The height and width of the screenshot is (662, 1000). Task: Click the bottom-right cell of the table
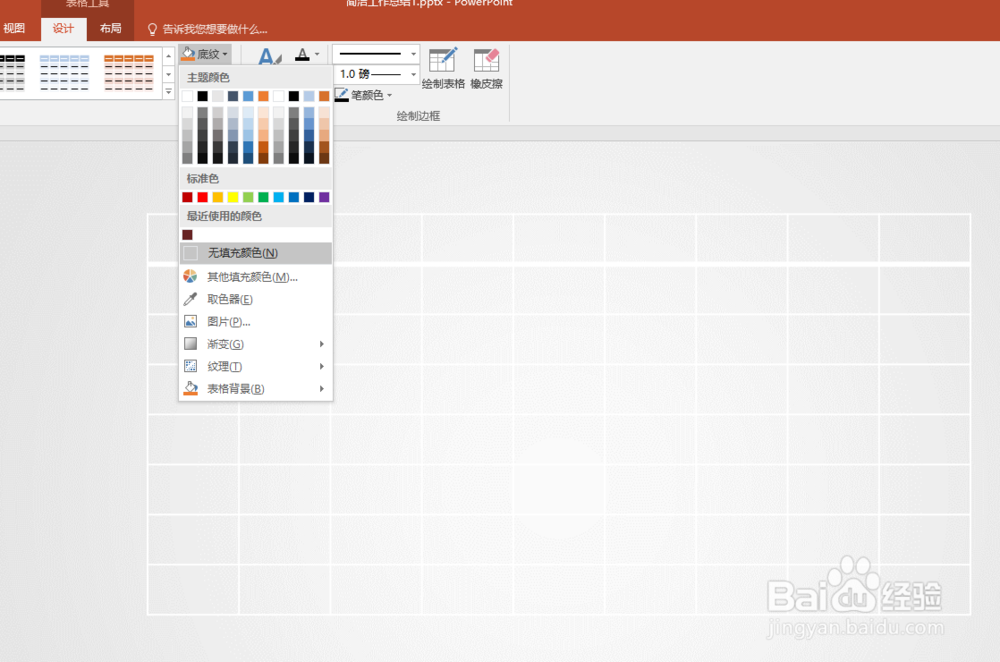tap(925, 589)
